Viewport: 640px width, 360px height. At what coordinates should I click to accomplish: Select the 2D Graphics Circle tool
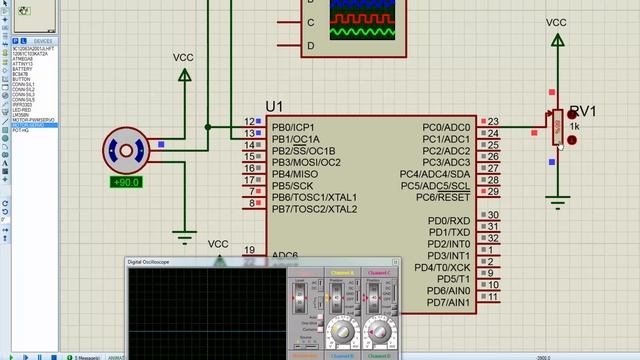coord(5,138)
